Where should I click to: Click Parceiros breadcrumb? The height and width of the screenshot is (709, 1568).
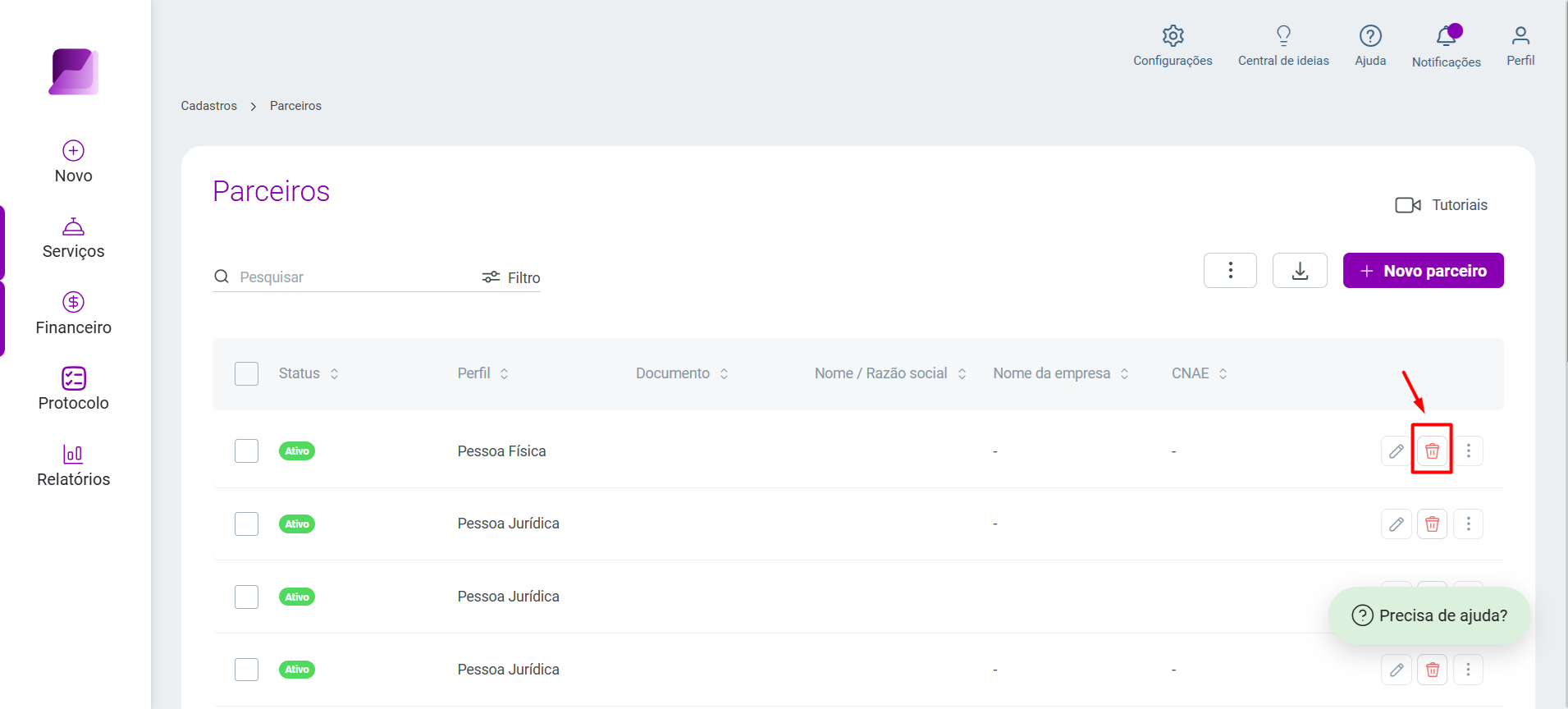click(295, 106)
